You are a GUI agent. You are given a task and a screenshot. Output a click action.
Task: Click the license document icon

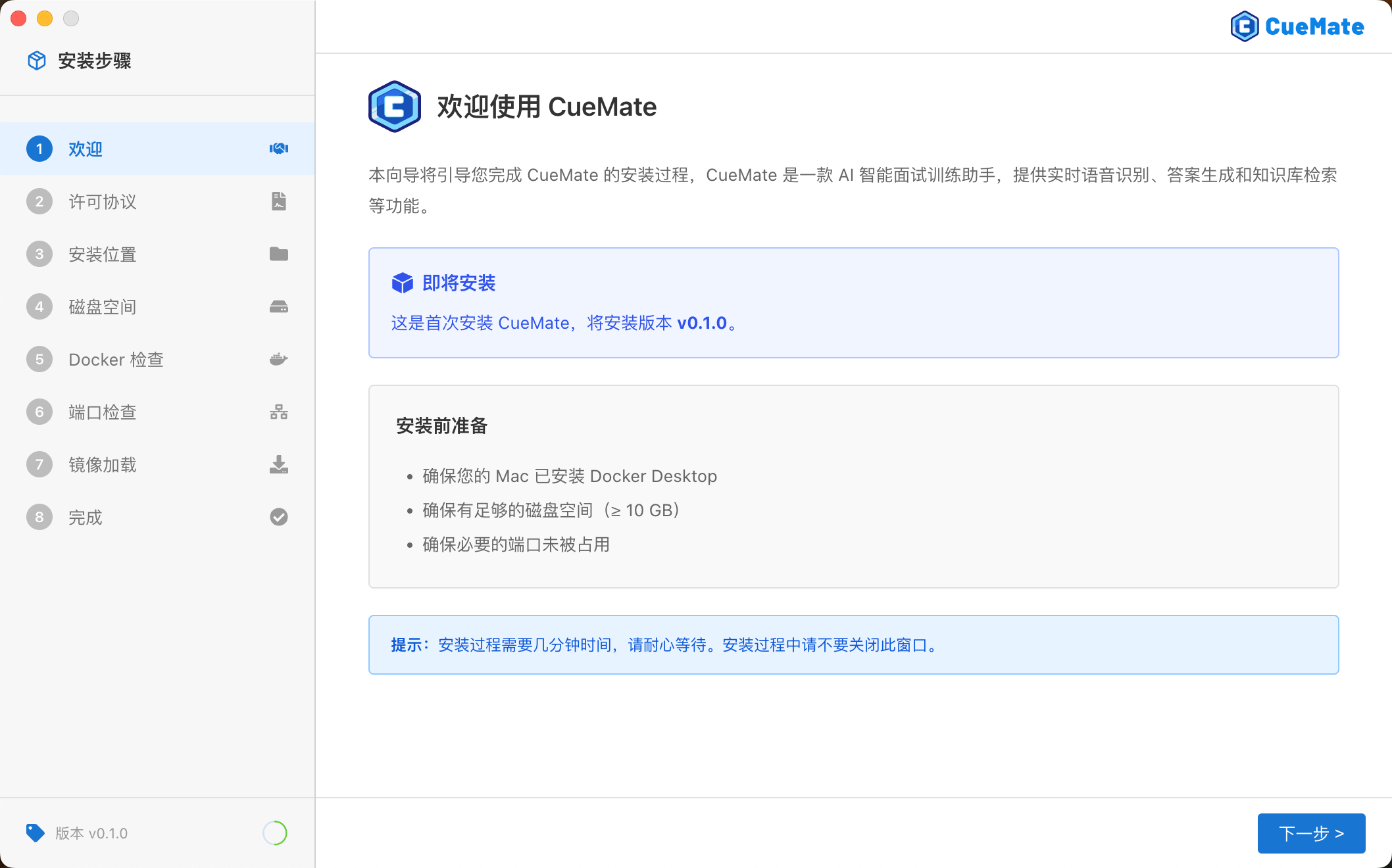(278, 201)
